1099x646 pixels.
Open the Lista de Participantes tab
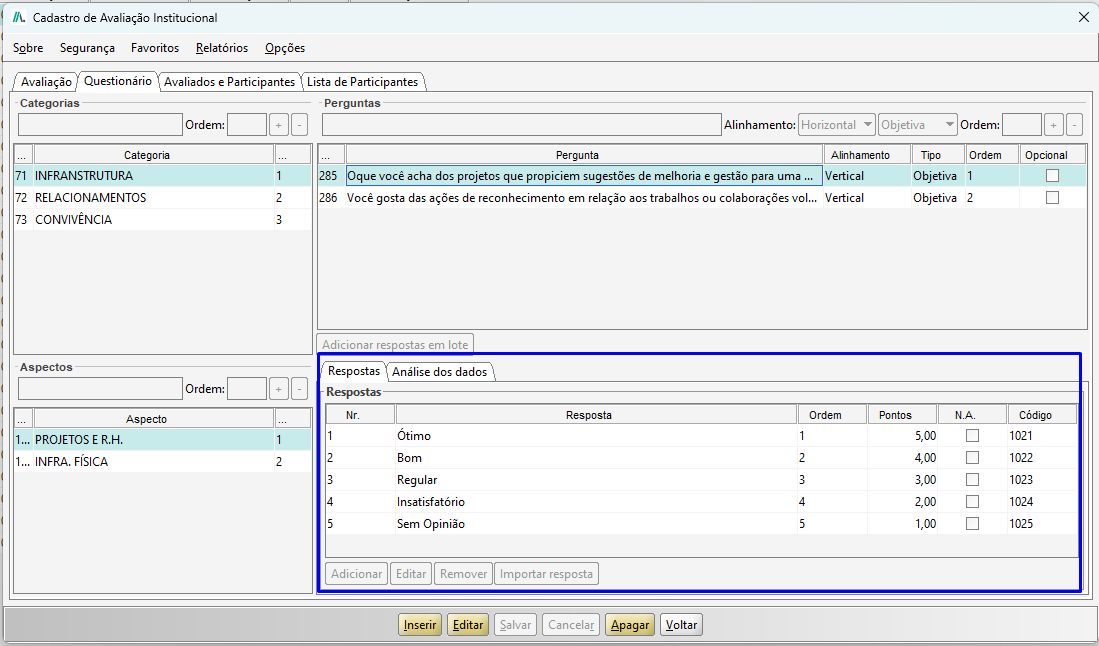coord(362,82)
